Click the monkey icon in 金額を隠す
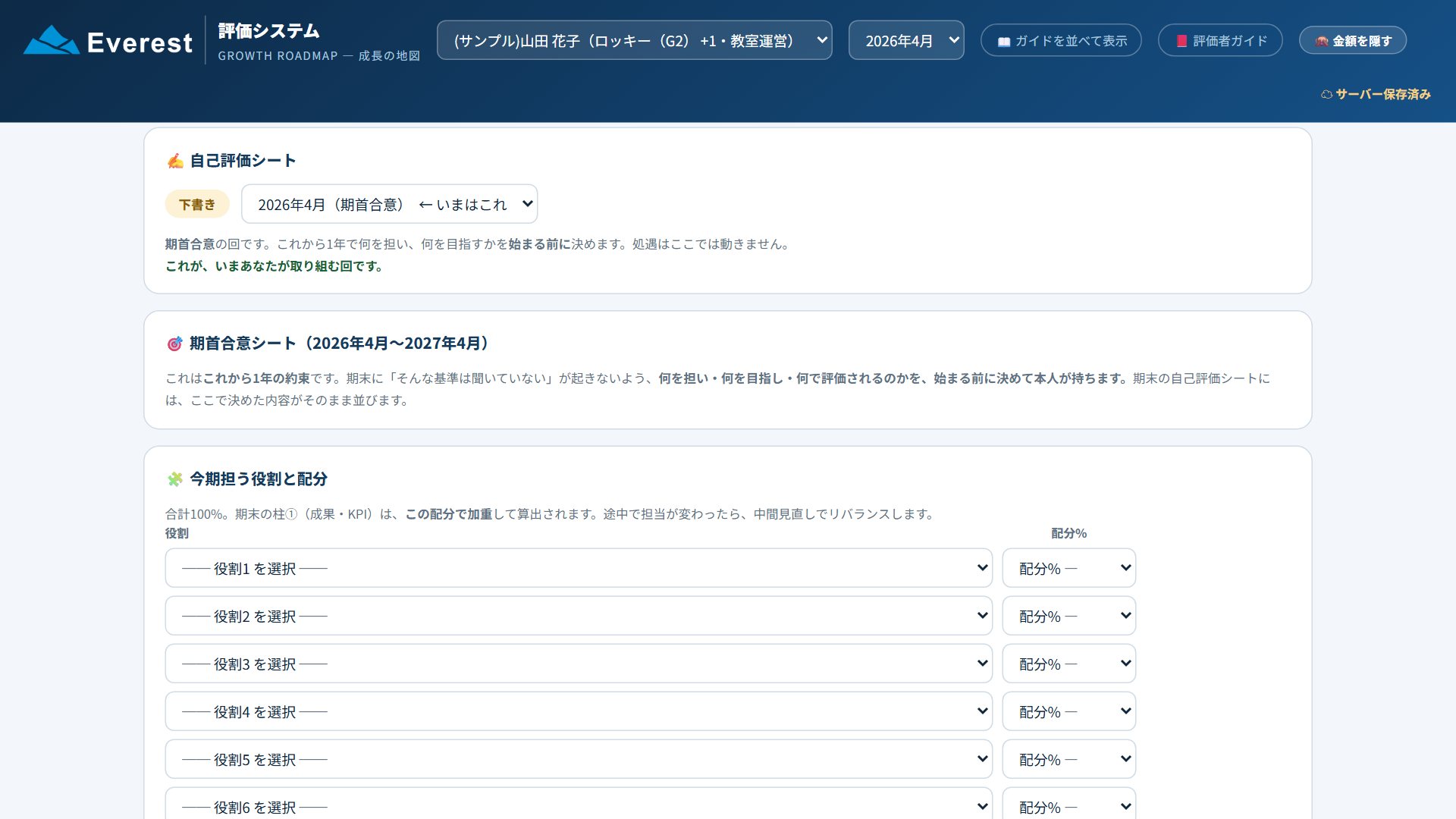1456x819 pixels. pyautogui.click(x=1321, y=41)
